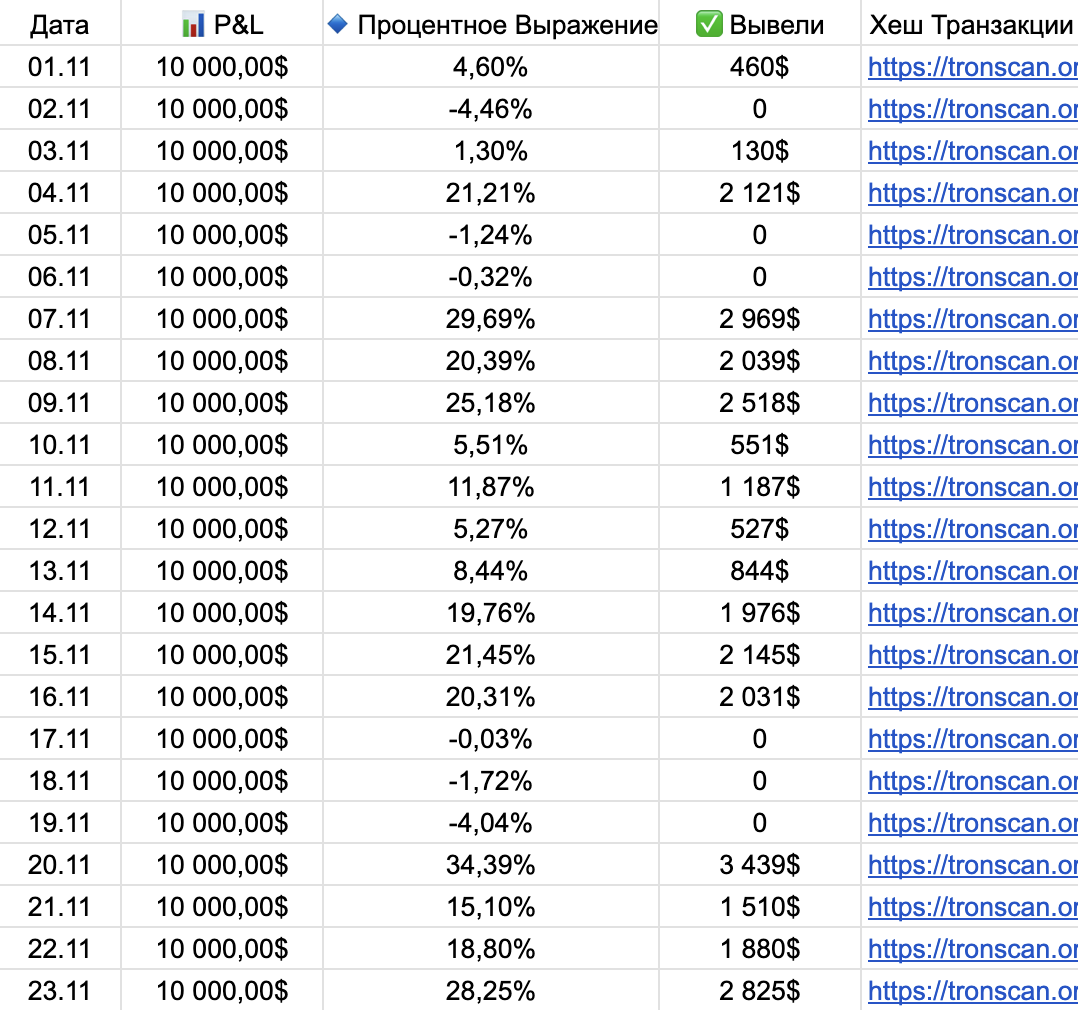Select the date cell 10.11
The height and width of the screenshot is (1010, 1078).
[x=59, y=445]
